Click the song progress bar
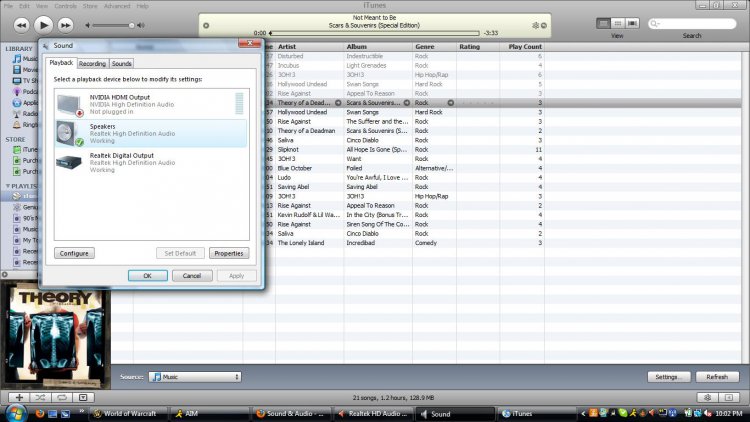 [375, 33]
